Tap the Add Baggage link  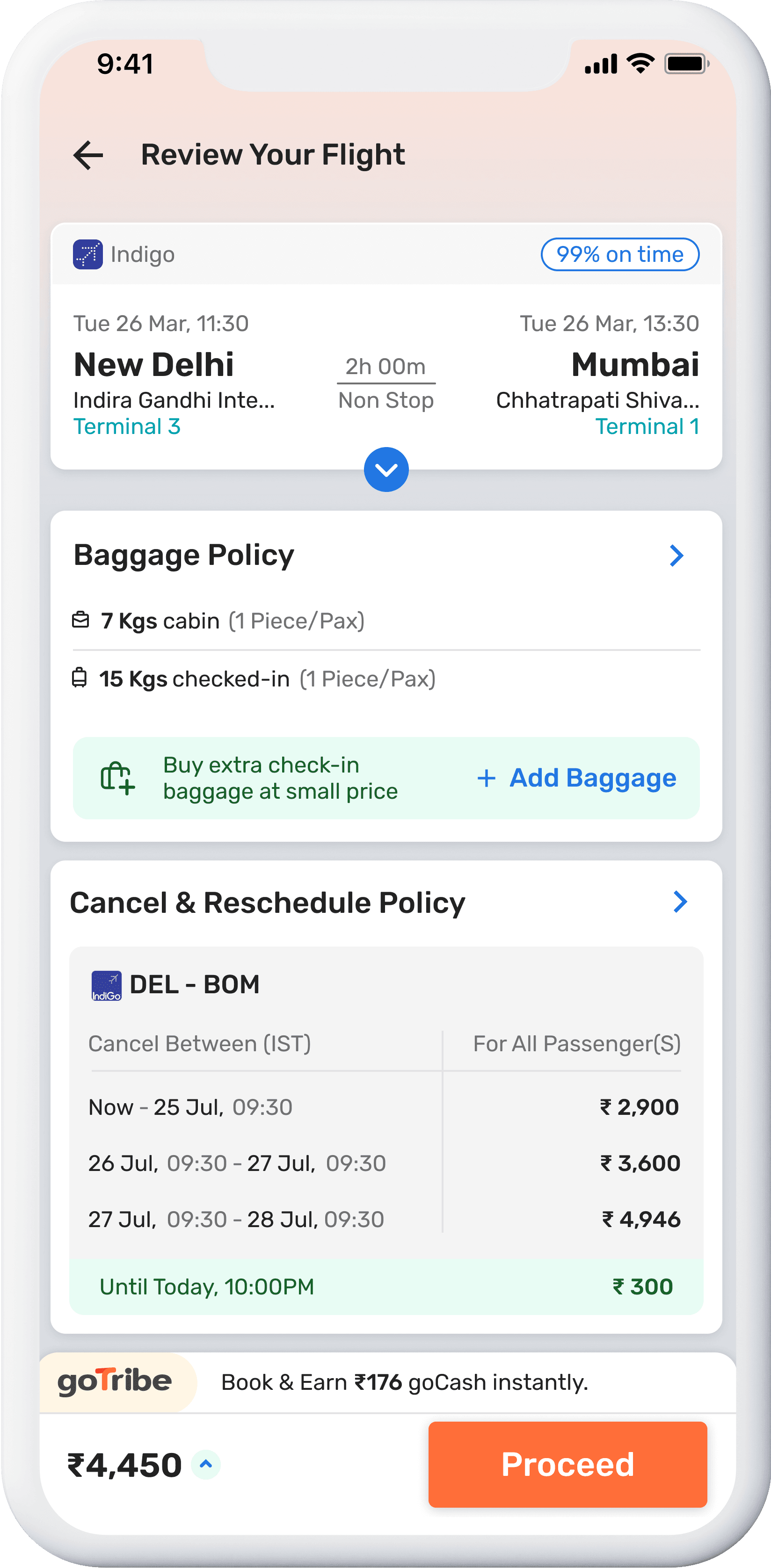point(577,778)
